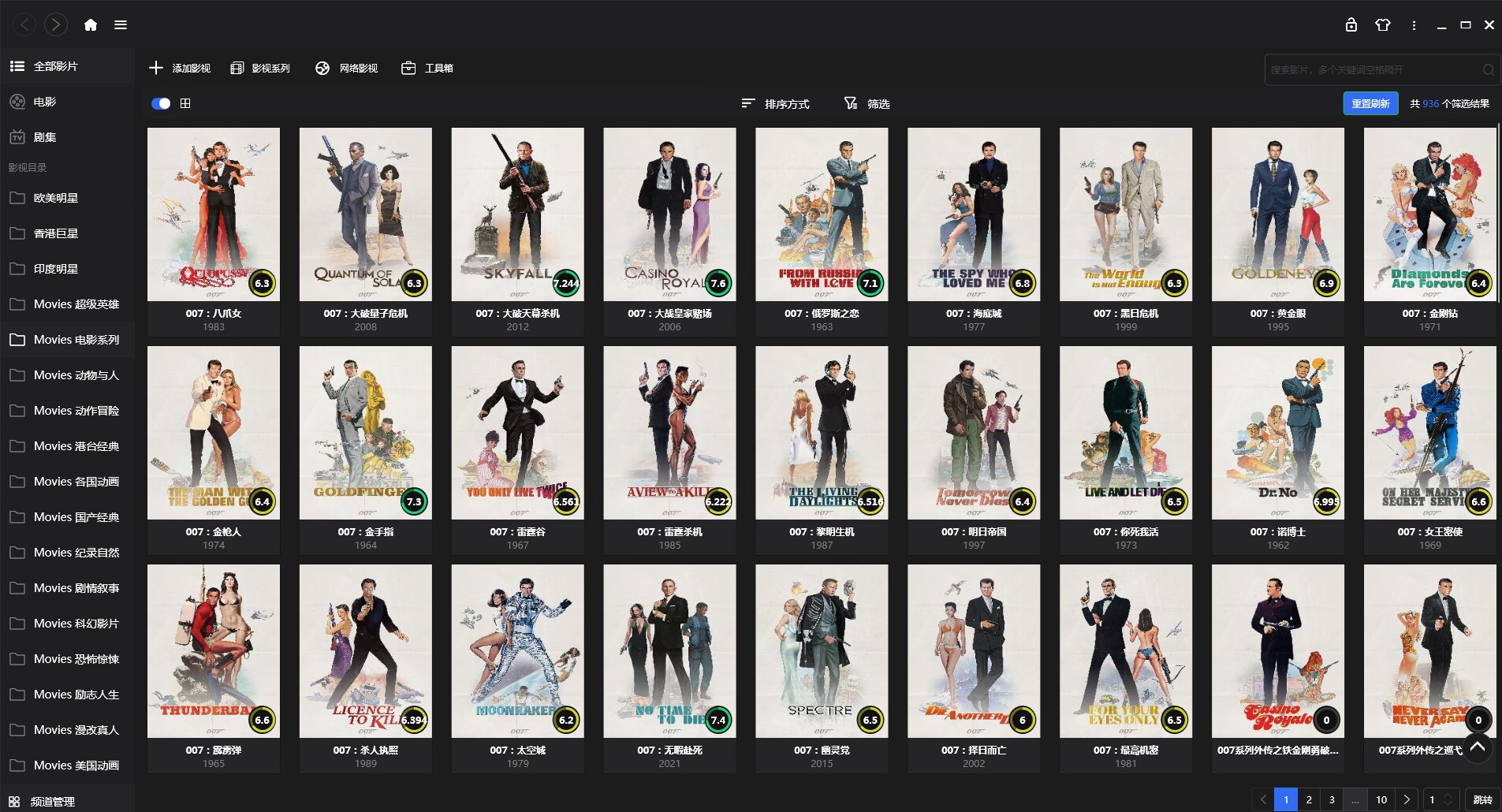Open the 排序方式 sort dropdown

776,104
